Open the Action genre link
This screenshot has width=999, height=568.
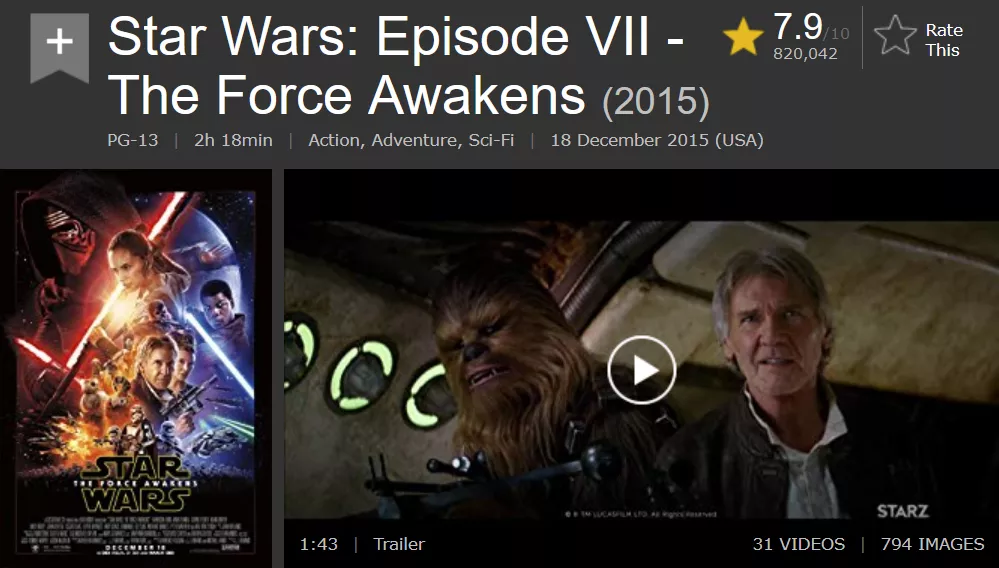tap(334, 140)
